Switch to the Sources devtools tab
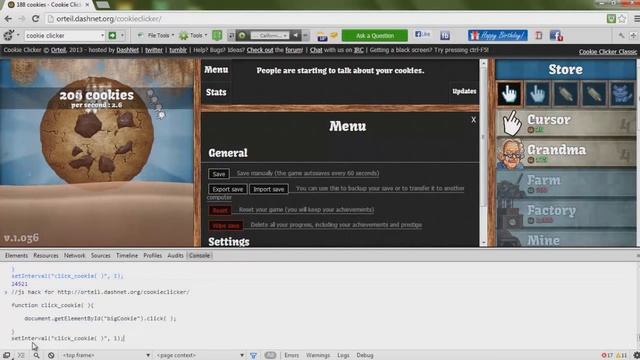Image resolution: width=640 pixels, height=360 pixels. click(100, 256)
